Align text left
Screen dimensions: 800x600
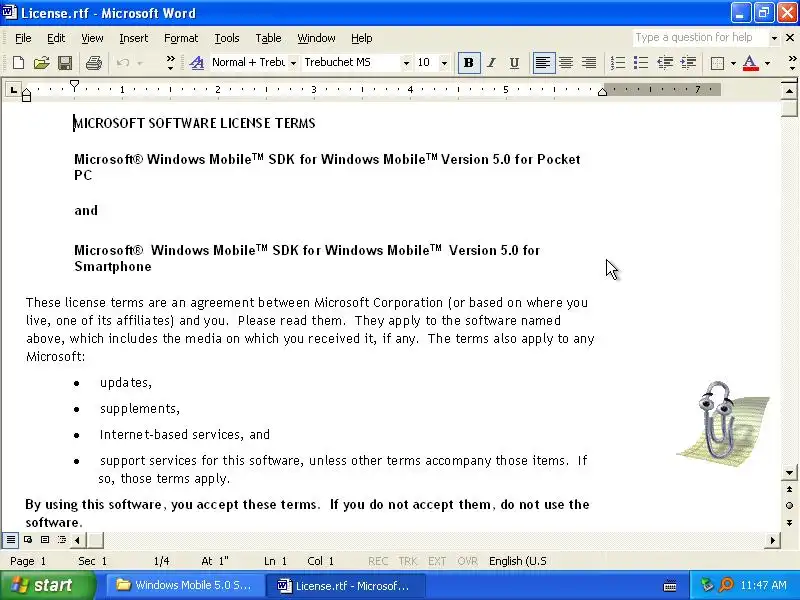543,63
